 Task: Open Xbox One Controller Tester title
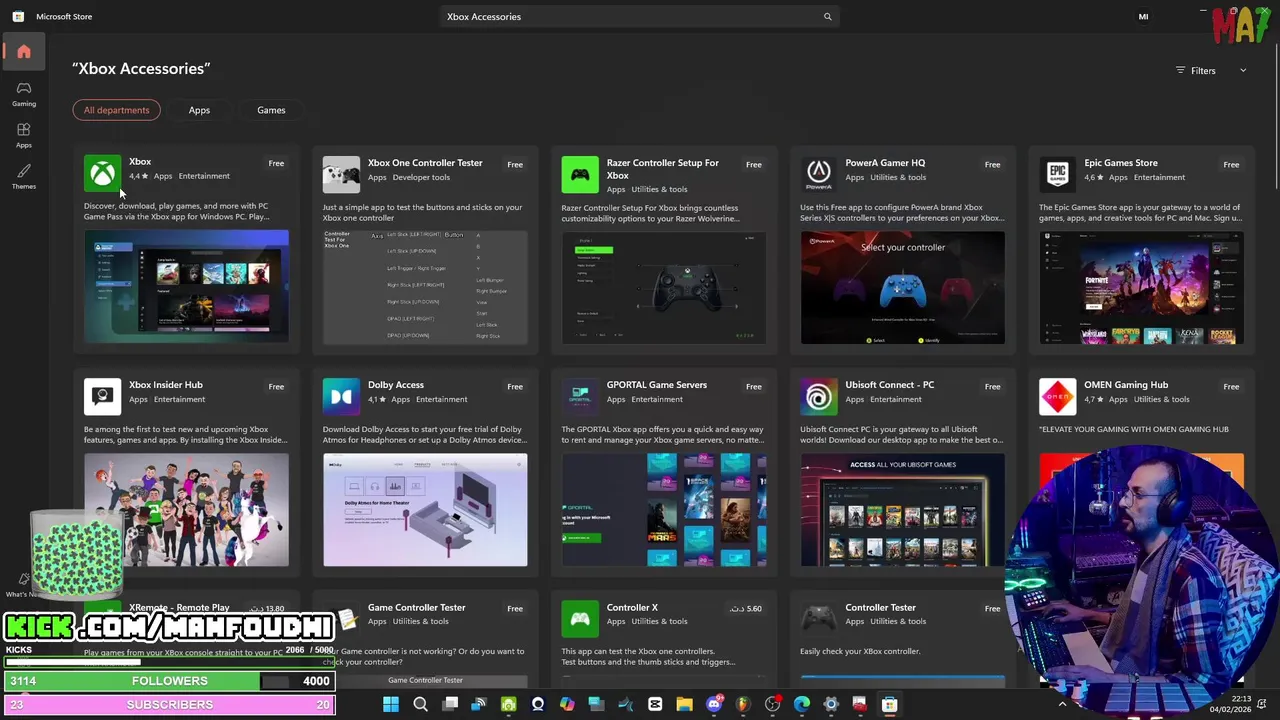click(425, 162)
